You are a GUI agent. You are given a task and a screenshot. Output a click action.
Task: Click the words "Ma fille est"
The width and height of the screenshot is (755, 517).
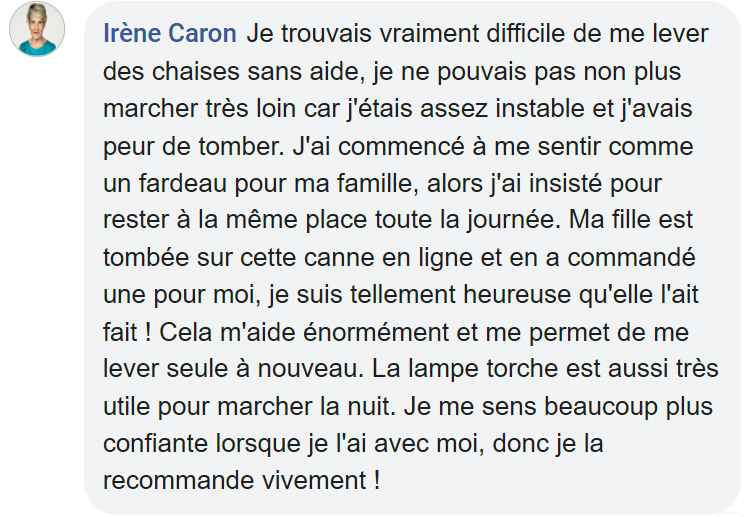pyautogui.click(x=631, y=220)
